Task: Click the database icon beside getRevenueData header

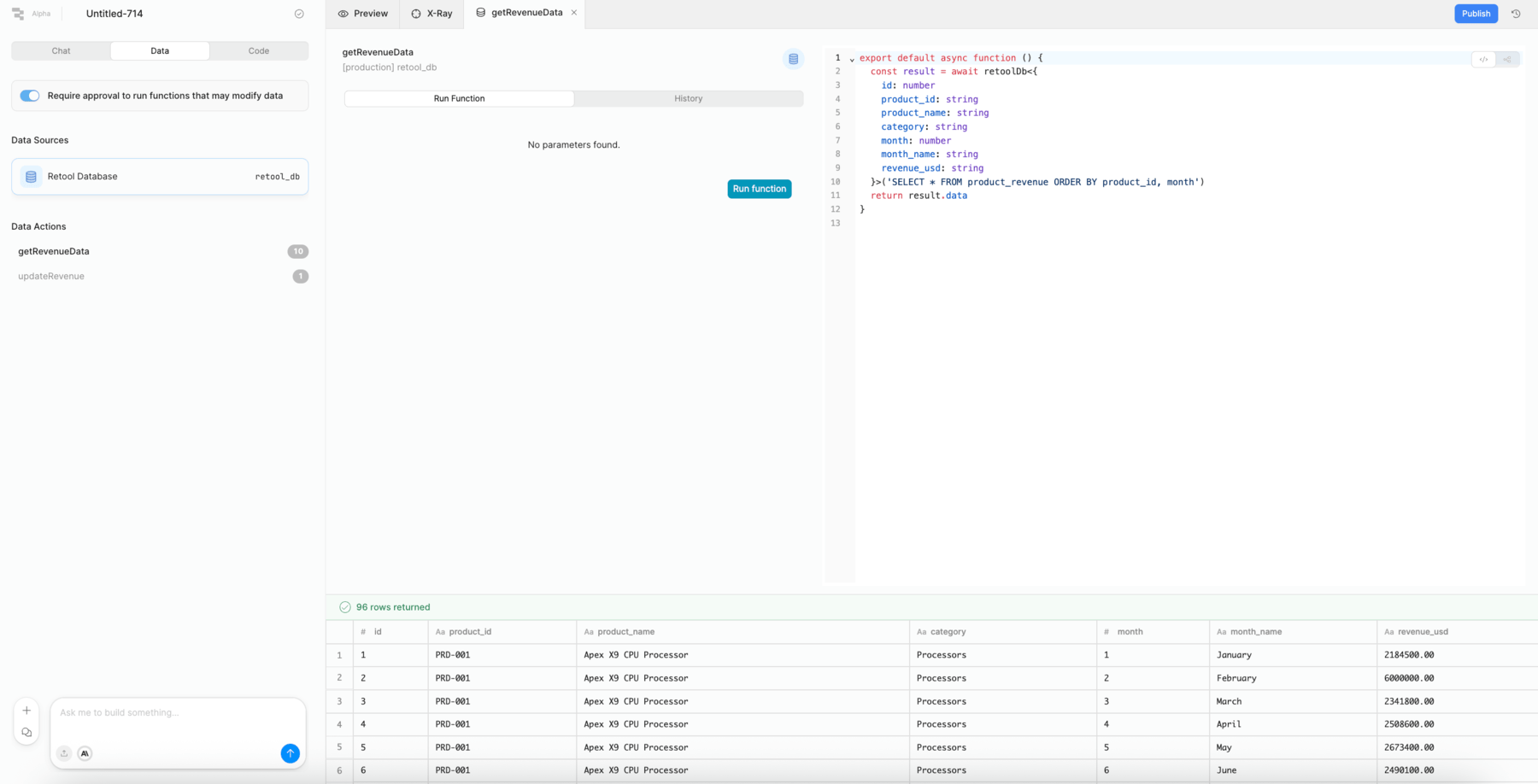Action: pyautogui.click(x=793, y=59)
